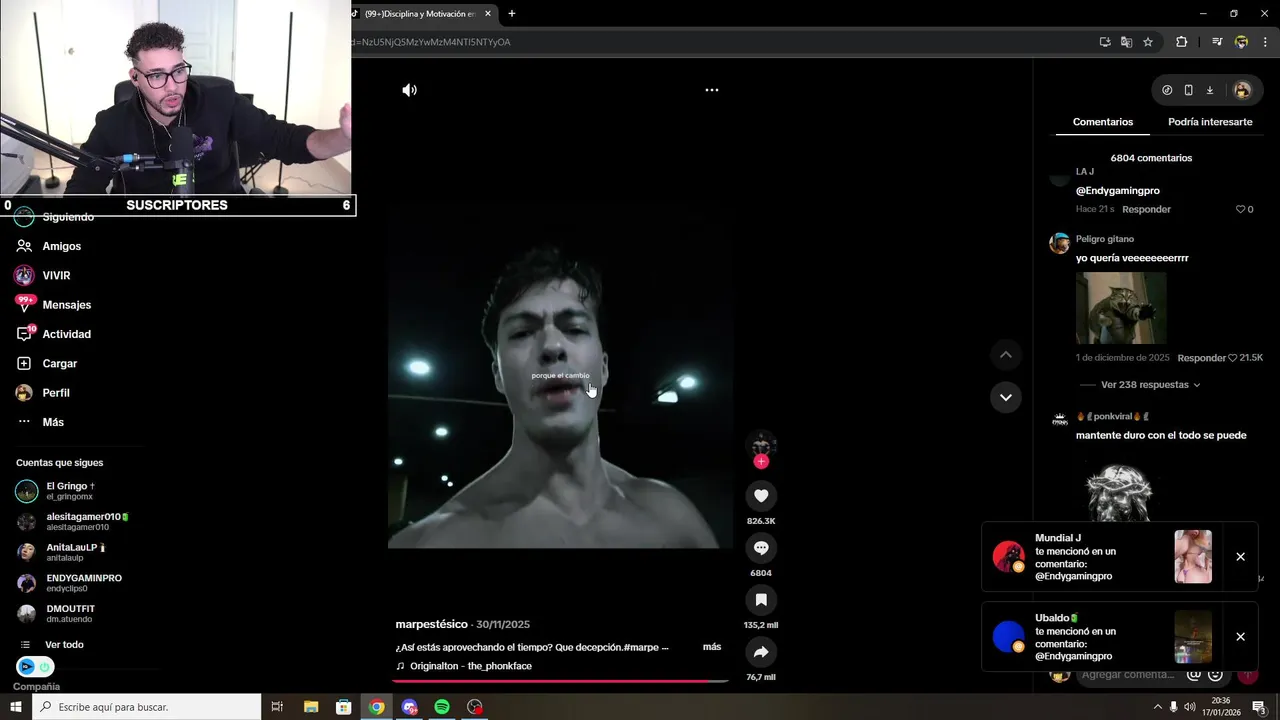Open the system volume control
This screenshot has width=1280, height=720.
(x=1190, y=707)
